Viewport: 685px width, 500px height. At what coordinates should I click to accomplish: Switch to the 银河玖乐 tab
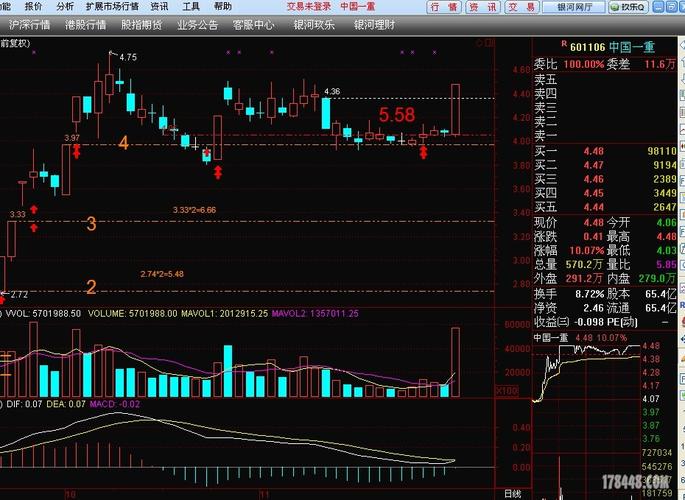(x=314, y=25)
